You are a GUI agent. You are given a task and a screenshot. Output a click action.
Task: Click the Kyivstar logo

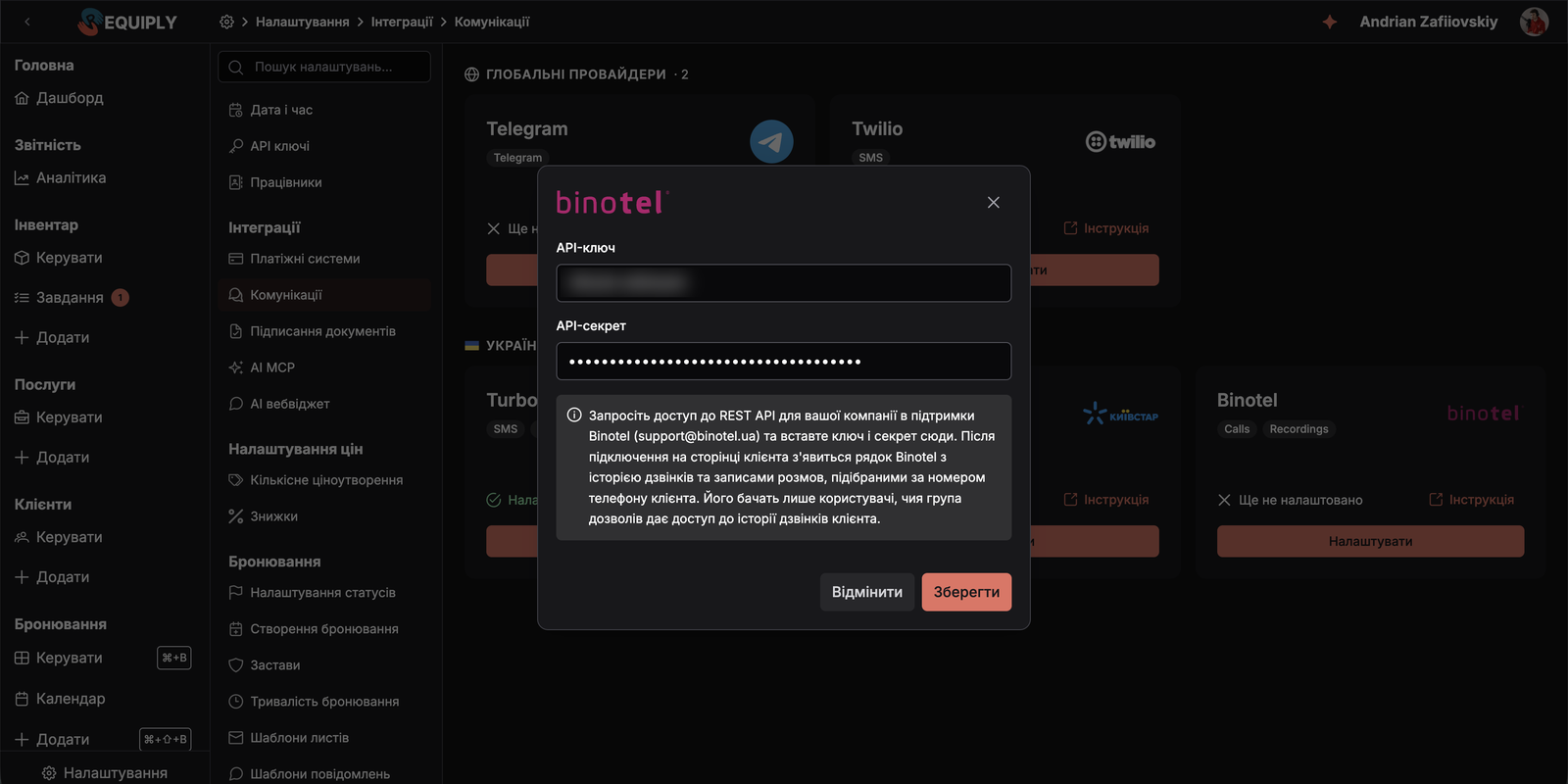(1120, 414)
